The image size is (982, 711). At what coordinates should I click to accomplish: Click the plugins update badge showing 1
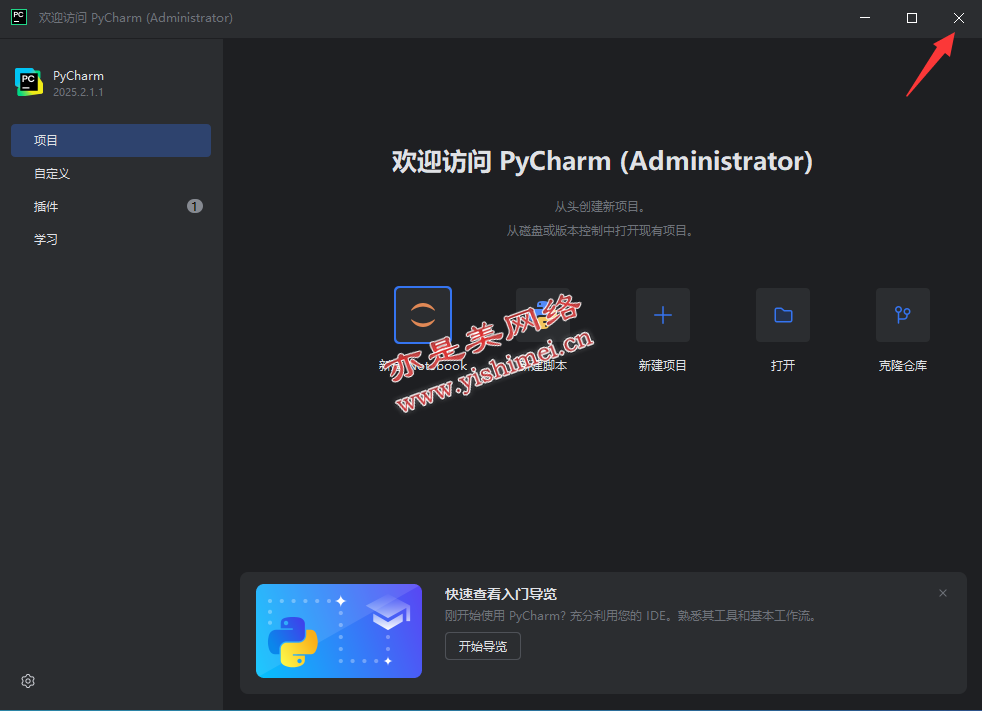195,206
